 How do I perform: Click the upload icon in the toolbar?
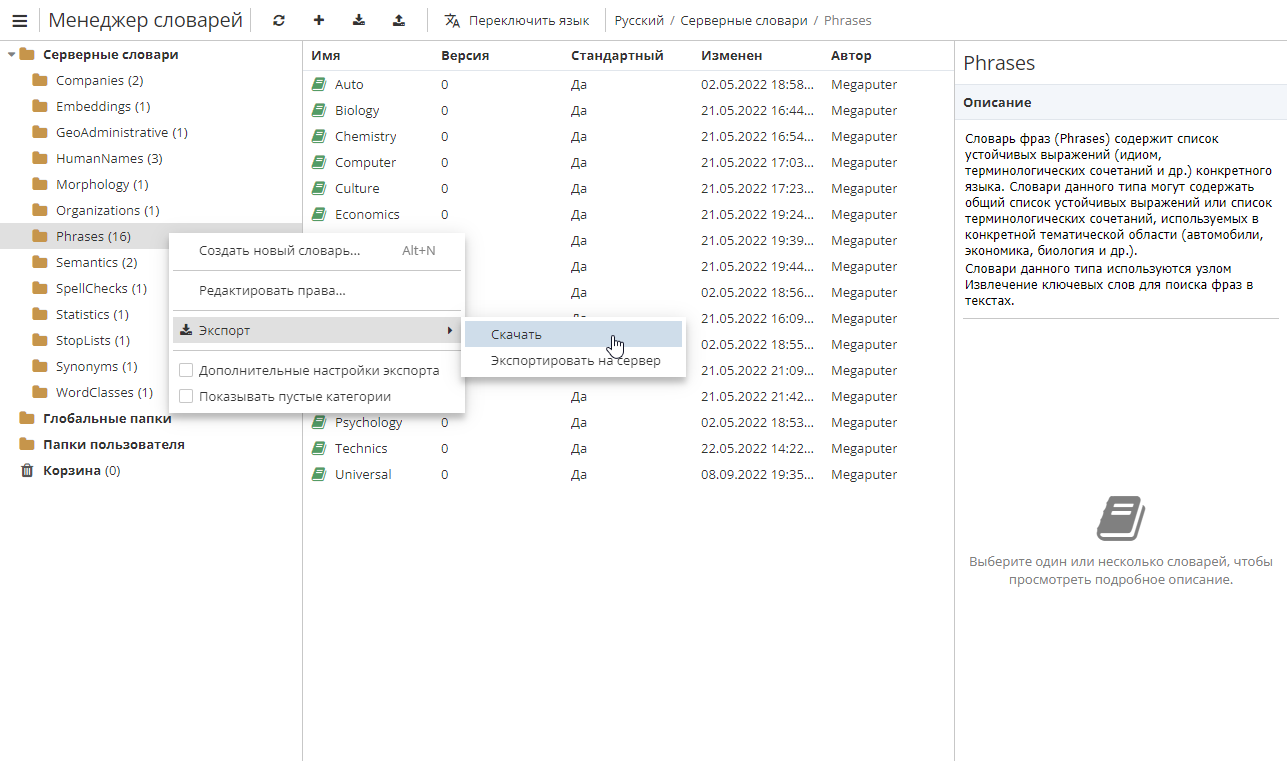tap(399, 20)
